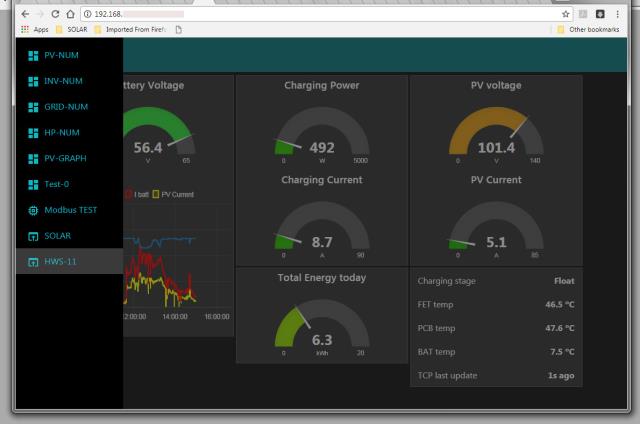640x424 pixels.
Task: Bookmark this page with star icon
Action: coord(568,12)
